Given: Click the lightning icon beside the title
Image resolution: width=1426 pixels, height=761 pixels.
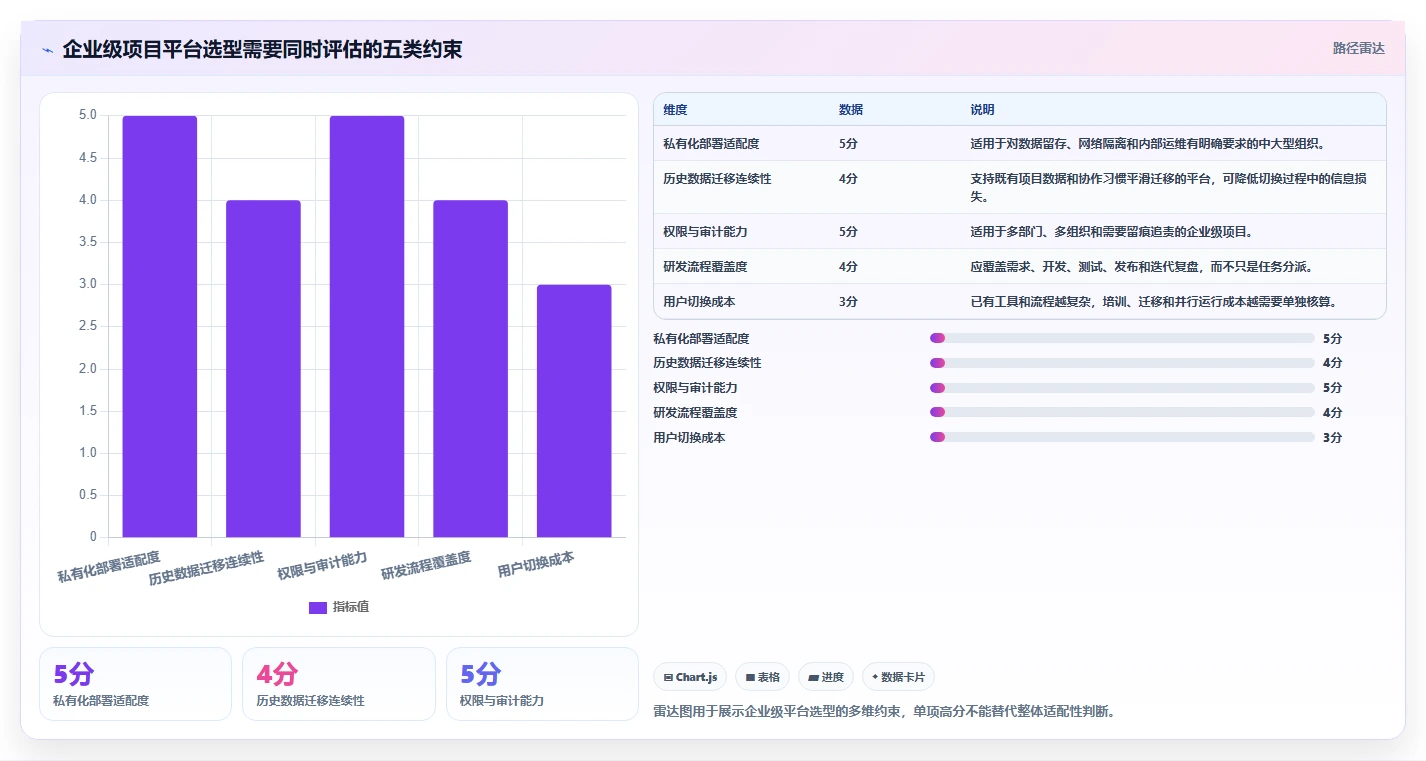Looking at the screenshot, I should click(x=47, y=50).
